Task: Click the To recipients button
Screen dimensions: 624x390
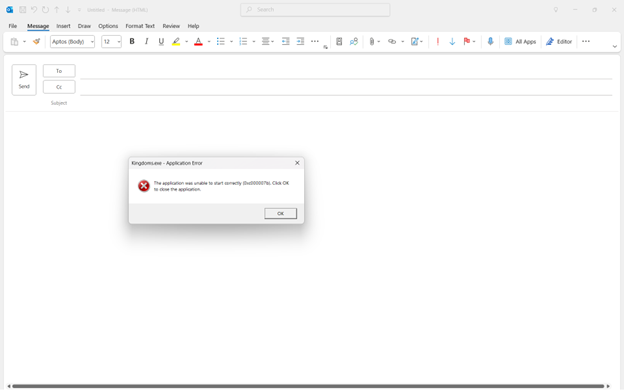Action: pos(59,71)
